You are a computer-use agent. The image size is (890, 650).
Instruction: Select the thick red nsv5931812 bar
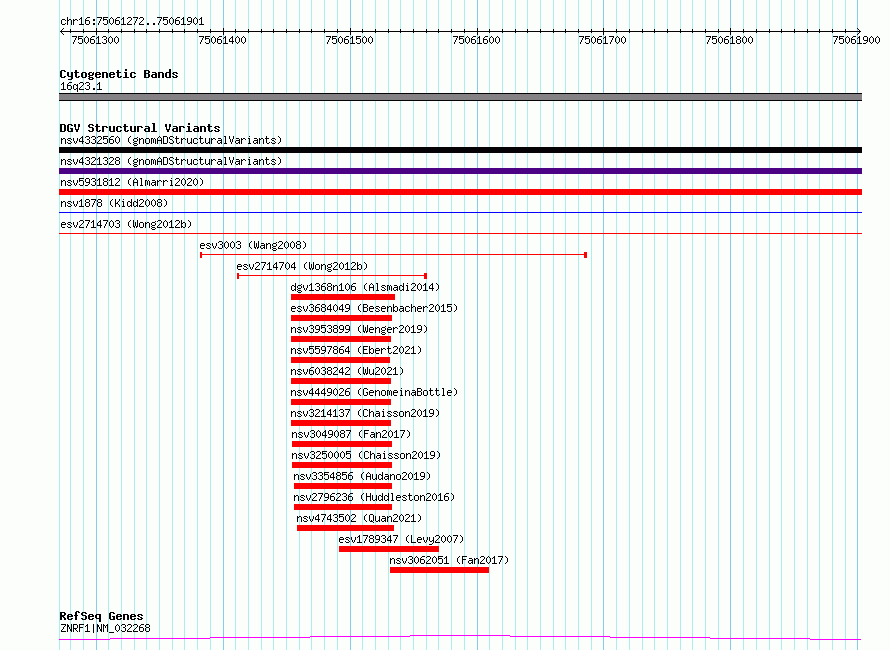pos(460,192)
